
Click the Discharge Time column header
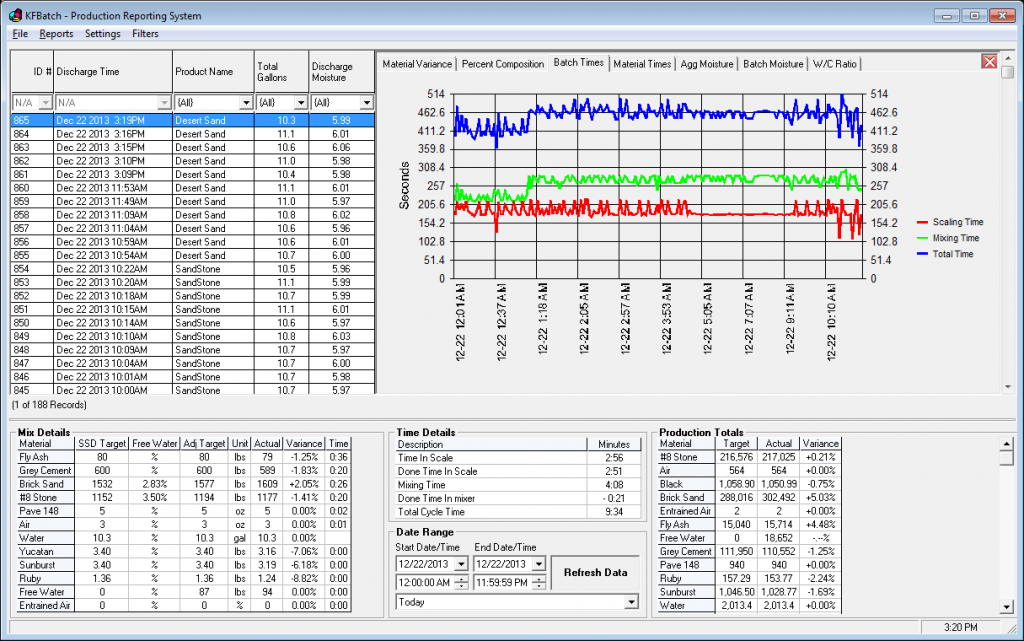pyautogui.click(x=112, y=71)
